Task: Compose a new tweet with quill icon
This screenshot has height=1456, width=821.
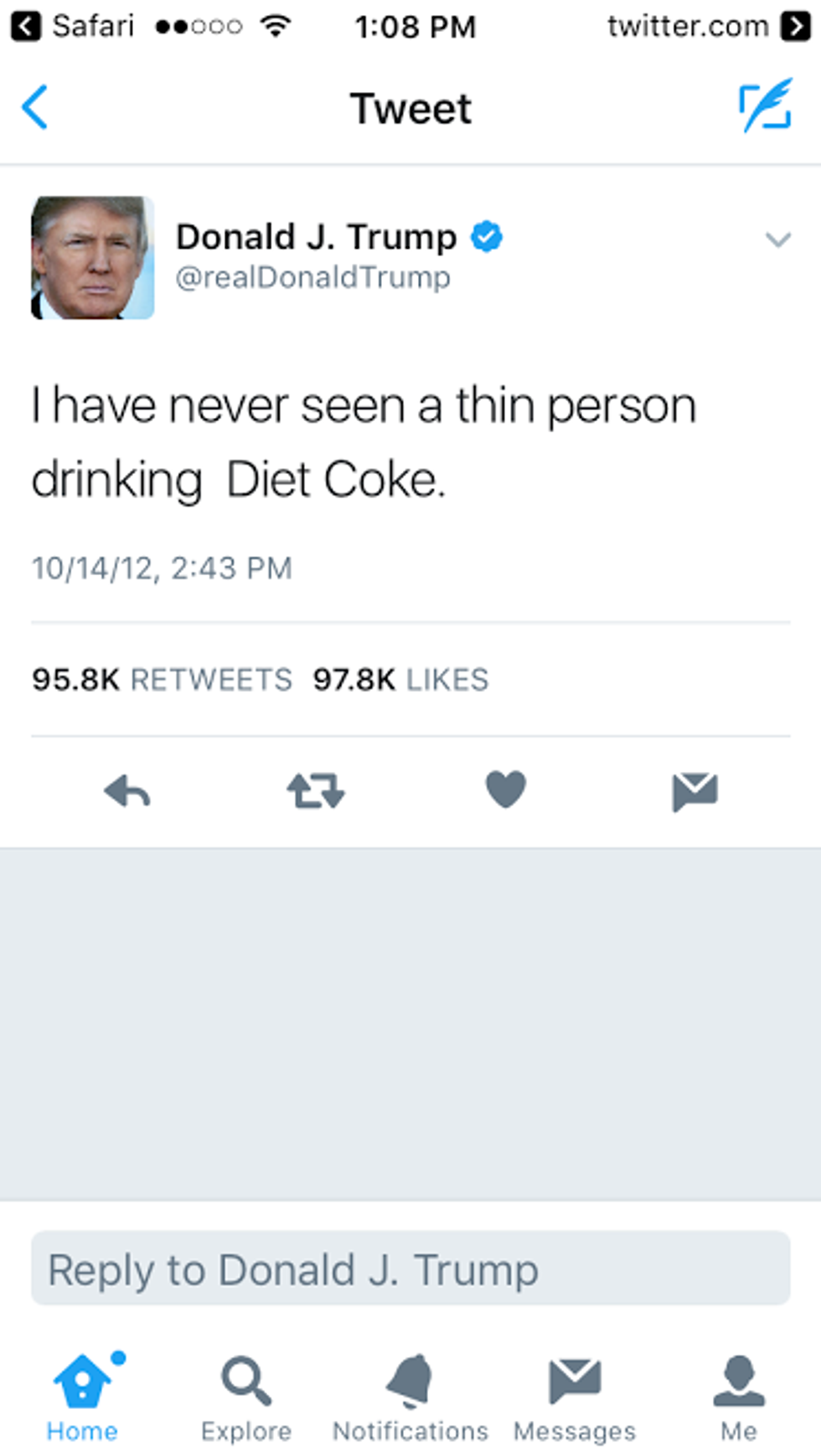Action: click(x=765, y=105)
